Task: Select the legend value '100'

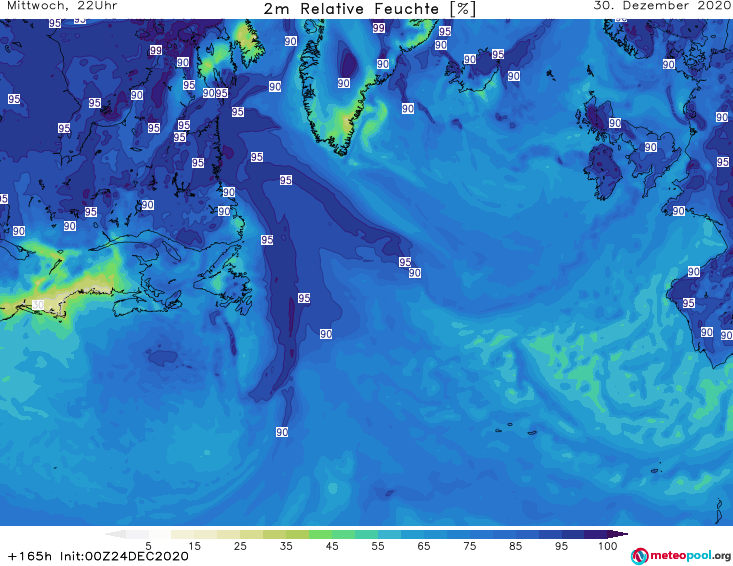Action: pos(608,546)
